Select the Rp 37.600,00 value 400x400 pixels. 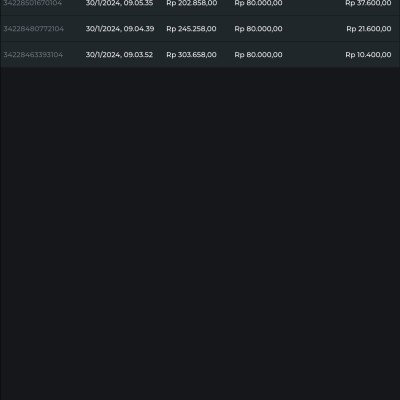pos(368,3)
